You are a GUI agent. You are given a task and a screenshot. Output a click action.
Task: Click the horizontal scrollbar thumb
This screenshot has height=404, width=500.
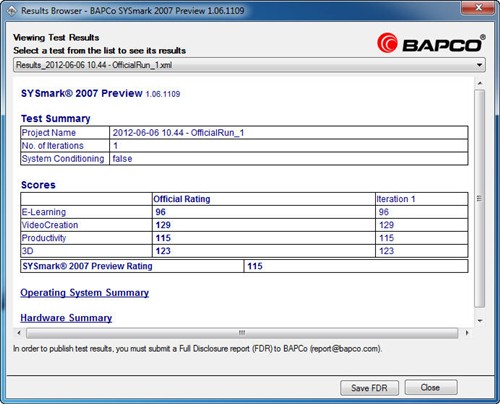(242, 333)
